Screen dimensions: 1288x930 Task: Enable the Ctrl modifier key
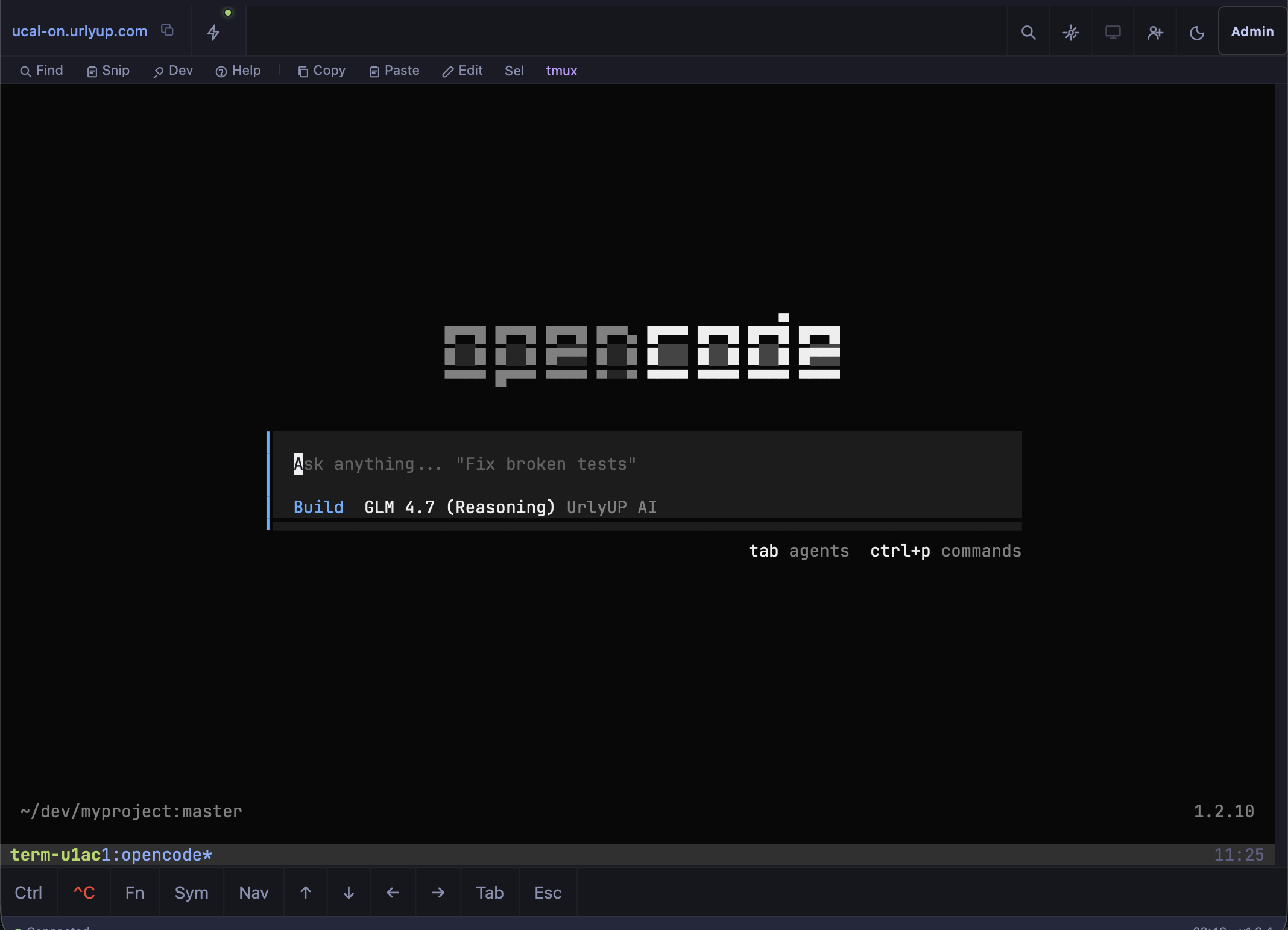(28, 893)
